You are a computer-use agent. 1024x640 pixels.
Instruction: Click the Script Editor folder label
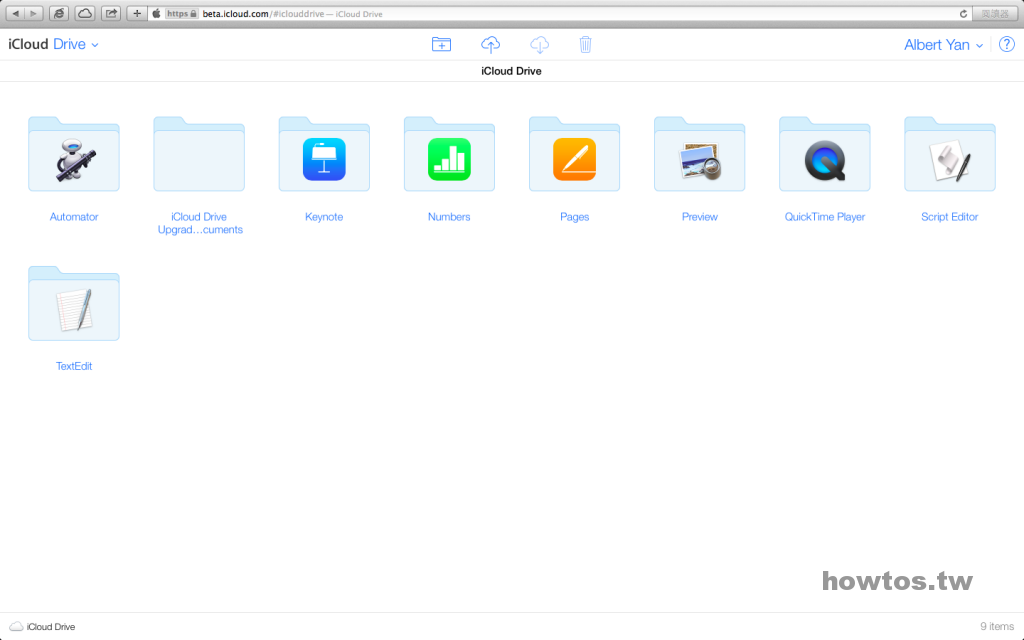(950, 217)
